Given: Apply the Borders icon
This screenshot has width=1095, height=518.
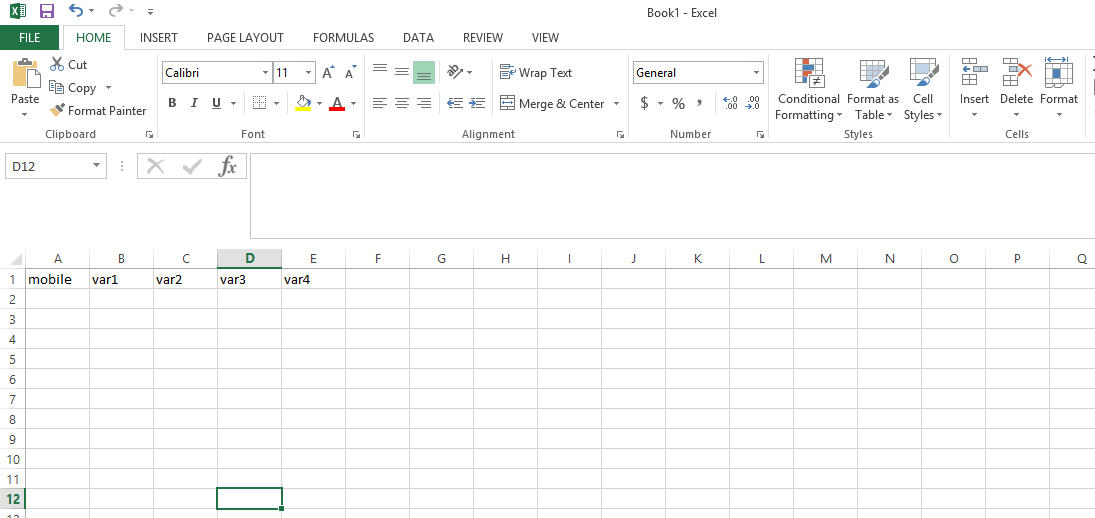Looking at the screenshot, I should click(259, 103).
